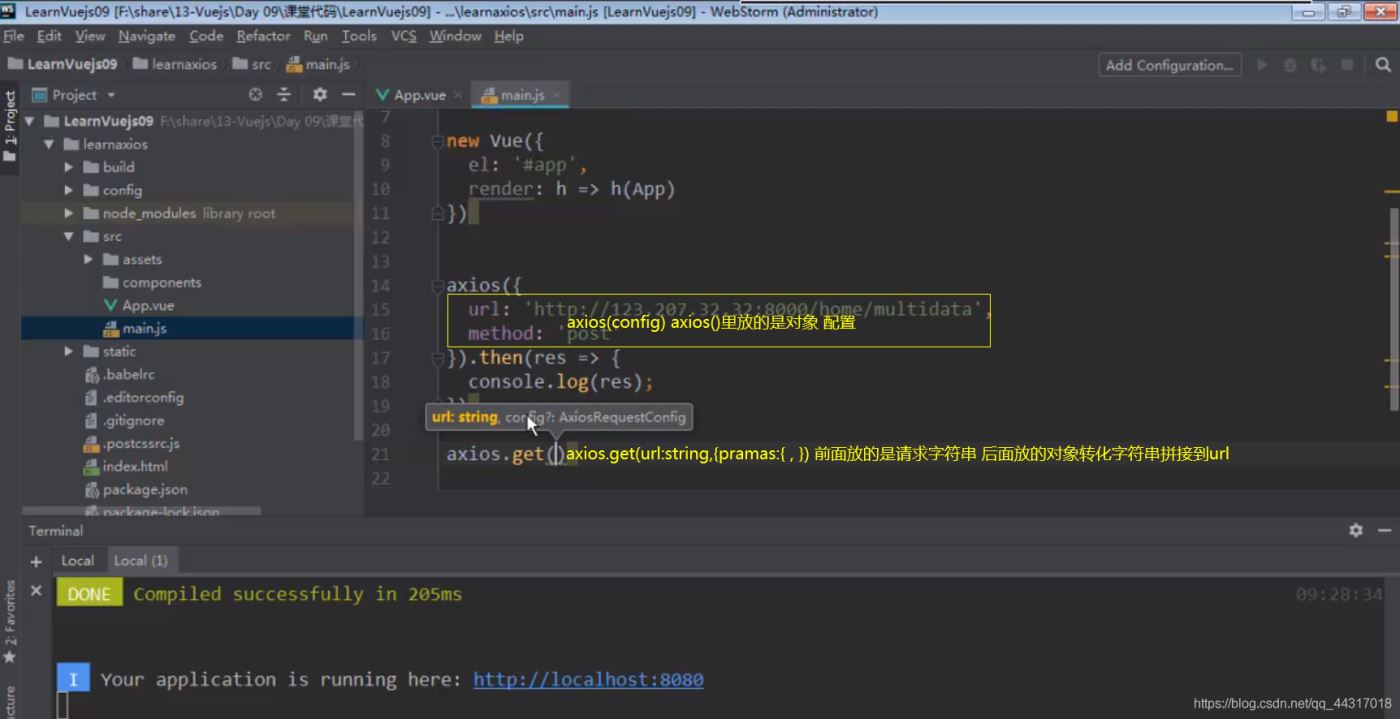Screen dimensions: 1400x719
Task: Switch to the Local (1) terminal tab
Action: pos(140,561)
